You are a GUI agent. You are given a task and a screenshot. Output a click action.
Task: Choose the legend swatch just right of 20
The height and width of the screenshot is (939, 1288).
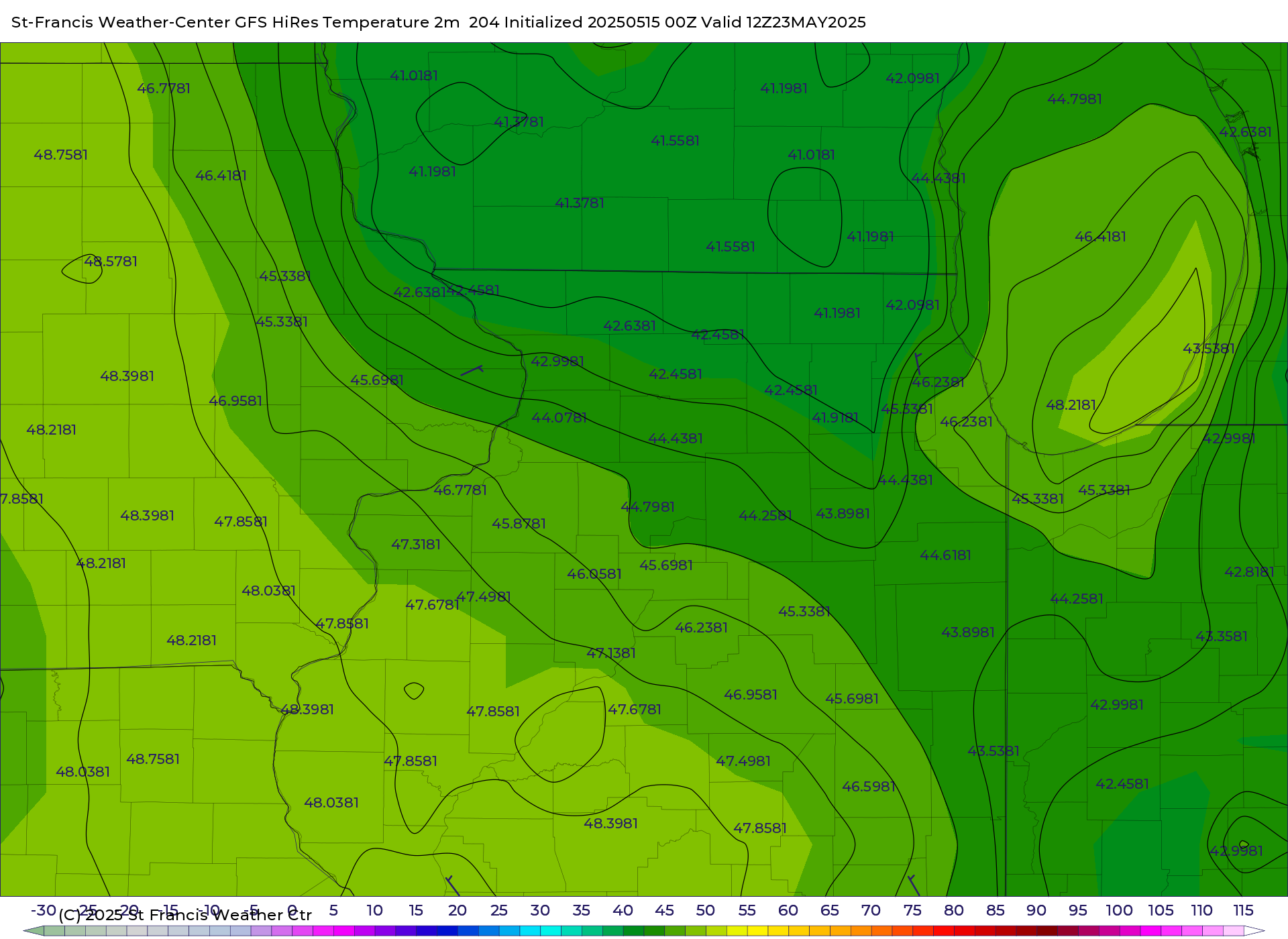pos(468,931)
